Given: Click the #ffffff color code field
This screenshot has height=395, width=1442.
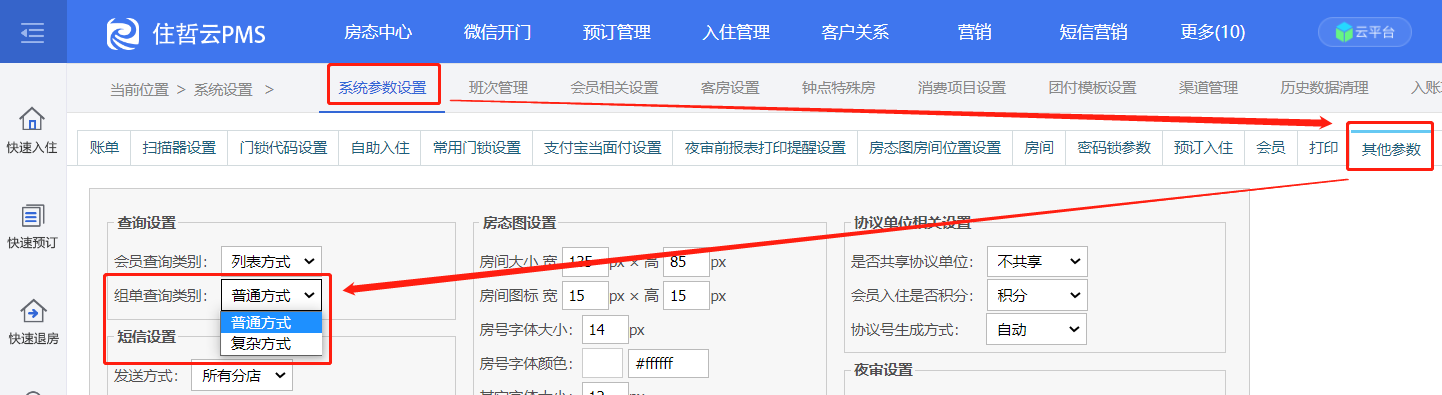Looking at the screenshot, I should coord(668,363).
